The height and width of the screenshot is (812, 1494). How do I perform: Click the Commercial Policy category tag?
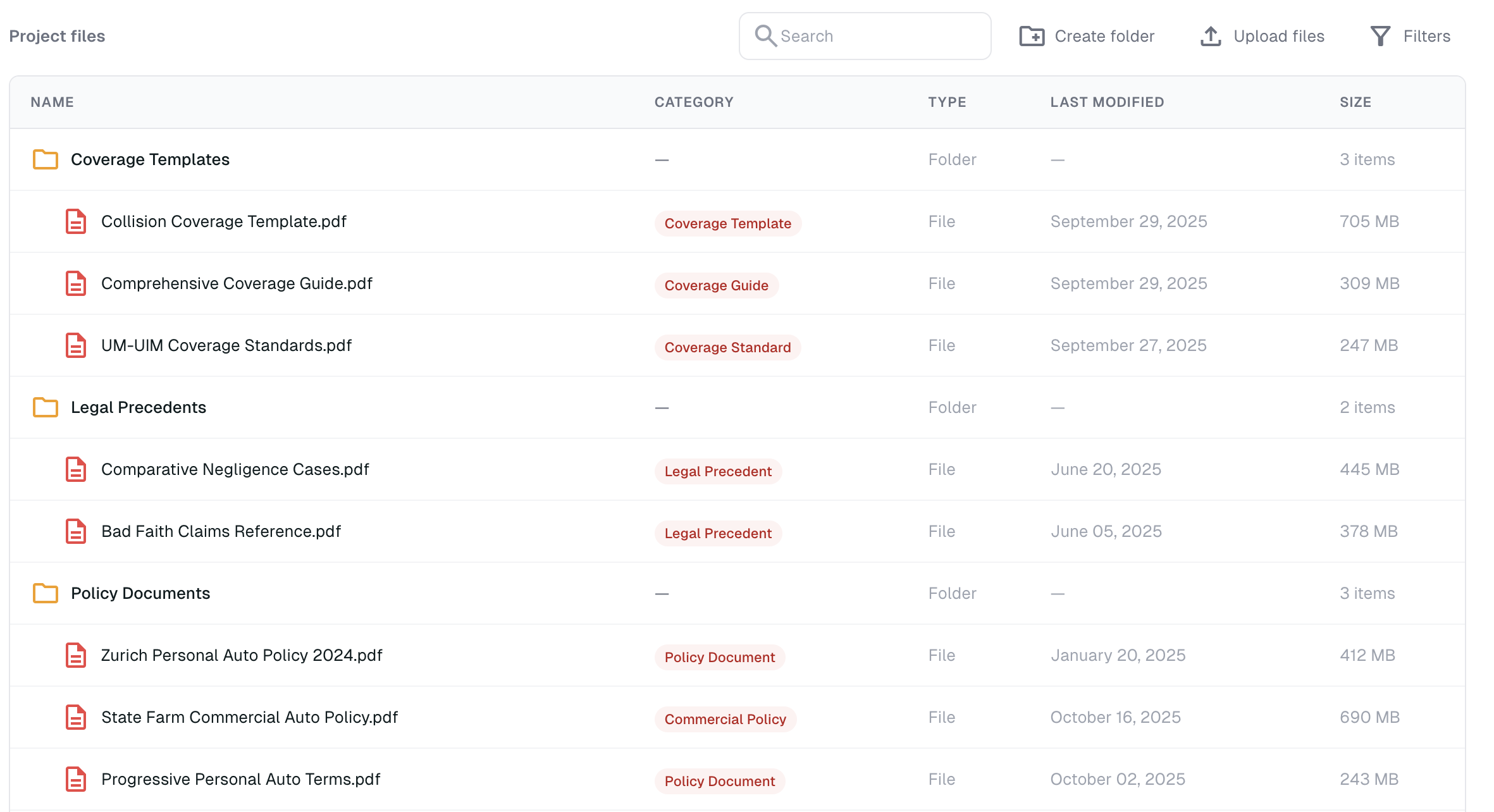point(725,719)
